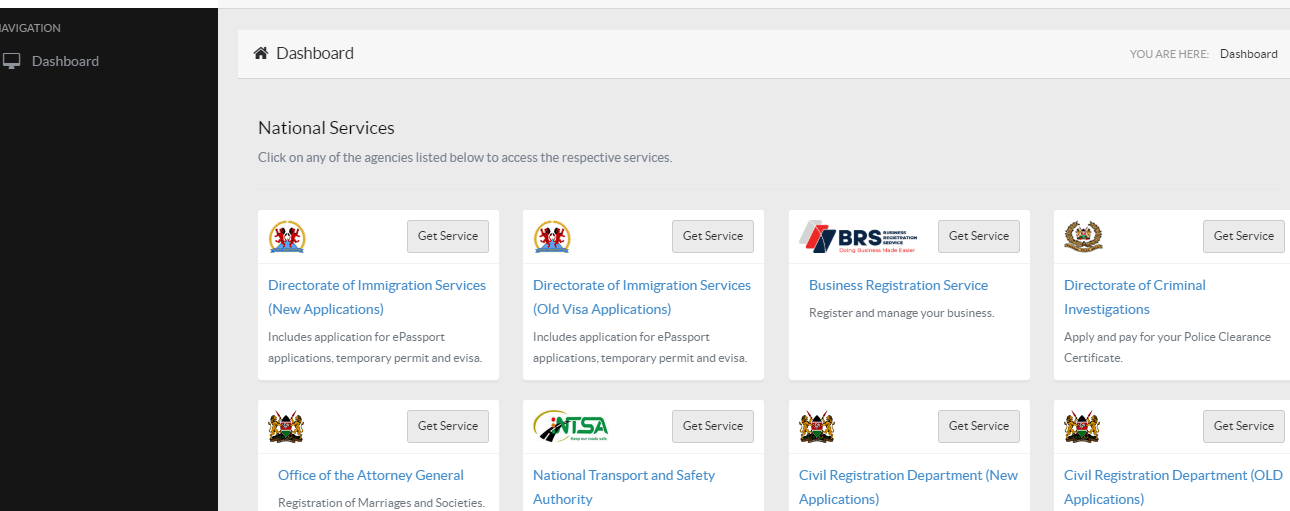The image size is (1290, 511).
Task: Click the monitor icon beside Dashboard in sidebar
Action: coord(11,61)
